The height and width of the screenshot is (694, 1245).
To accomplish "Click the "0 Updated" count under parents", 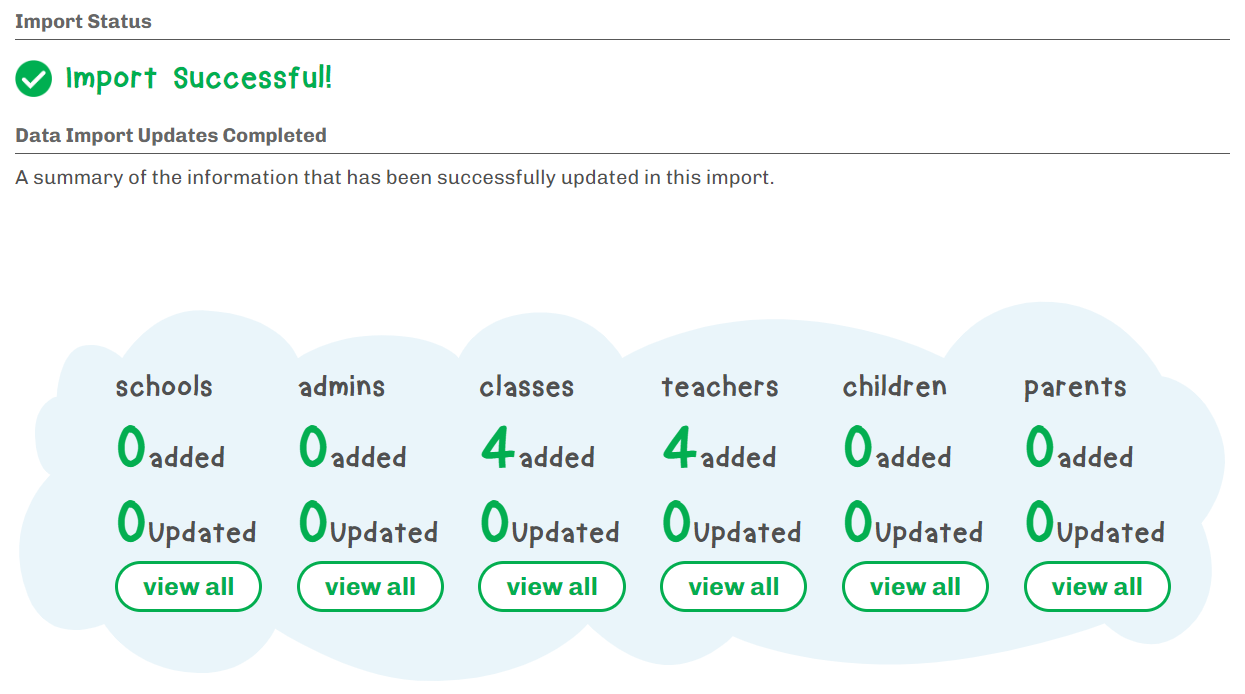I will (x=1095, y=525).
